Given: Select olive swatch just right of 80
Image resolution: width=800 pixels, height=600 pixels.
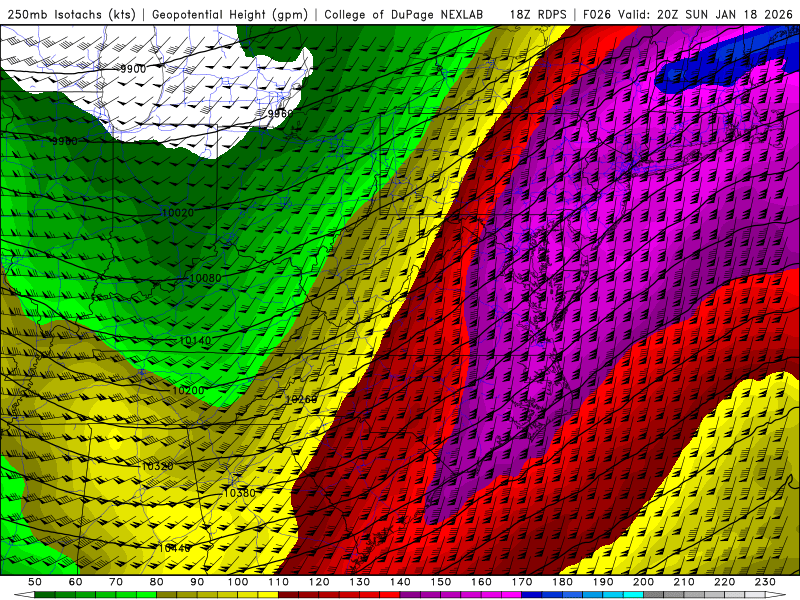Looking at the screenshot, I should [x=167, y=595].
